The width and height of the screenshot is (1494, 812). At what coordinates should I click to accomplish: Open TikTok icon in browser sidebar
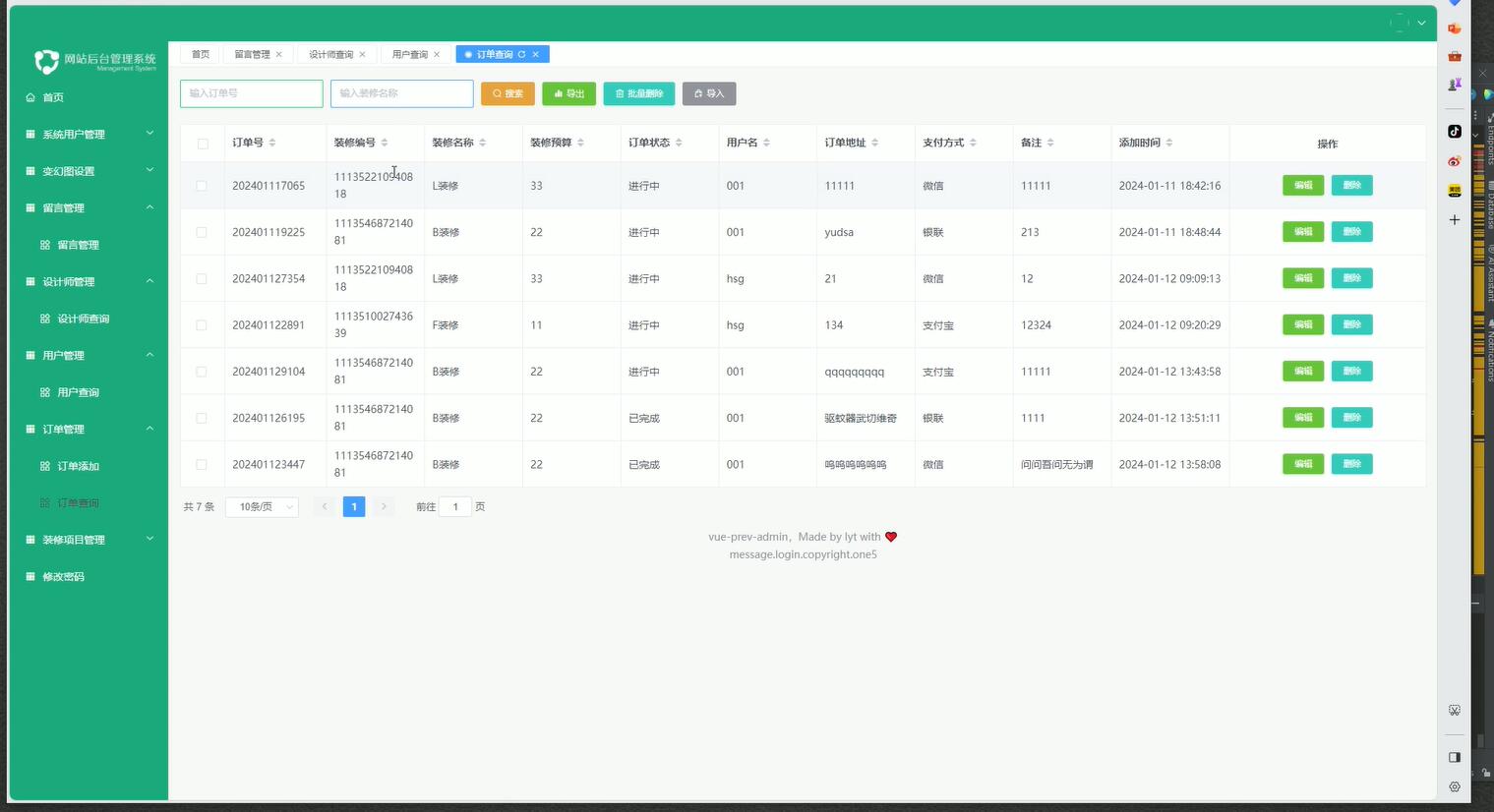(1454, 132)
